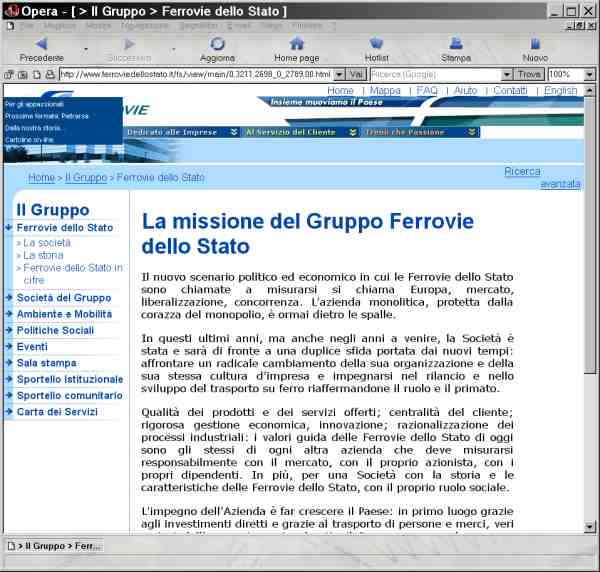
Task: Open the Società del Gruppo section
Action: pos(64,298)
